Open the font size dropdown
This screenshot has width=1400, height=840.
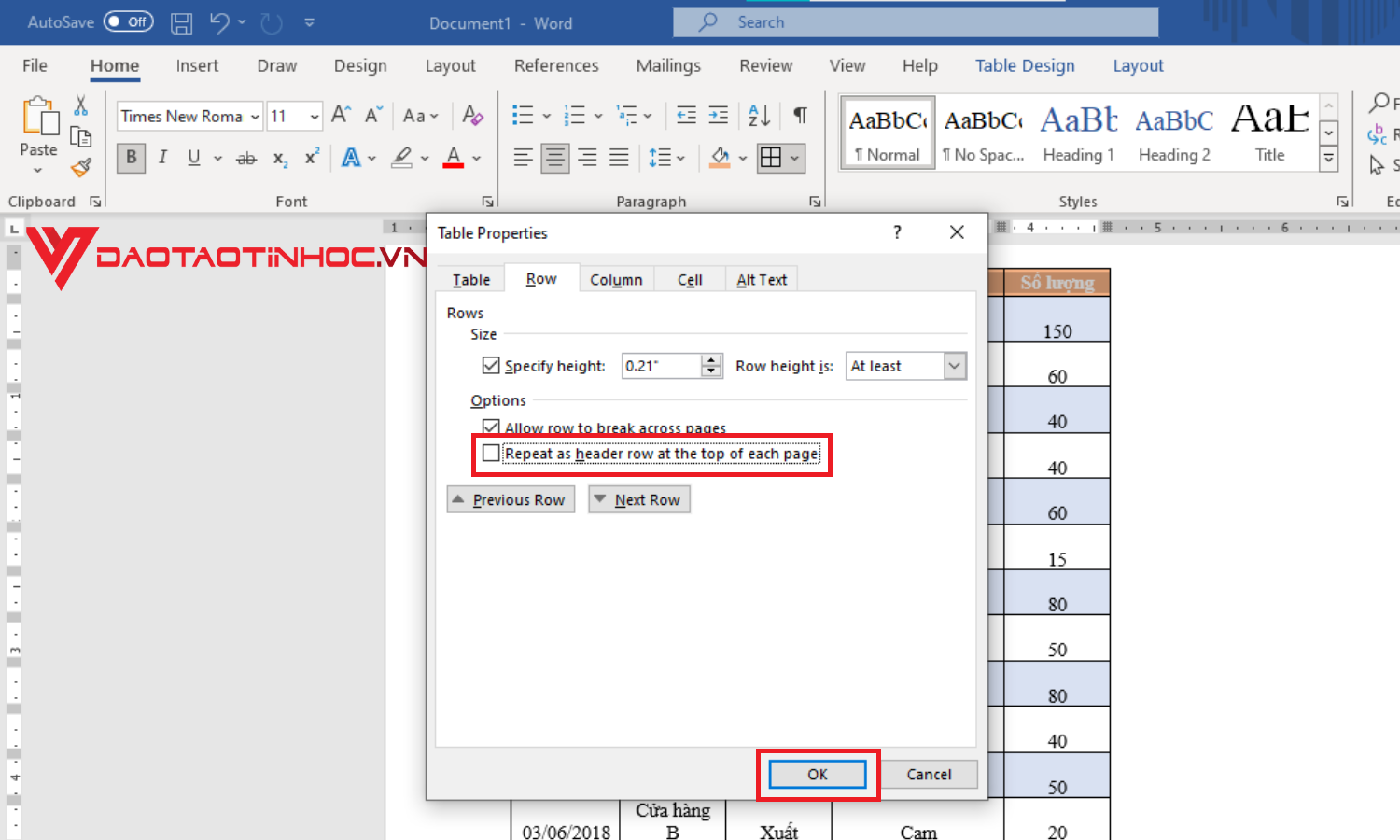pyautogui.click(x=315, y=117)
